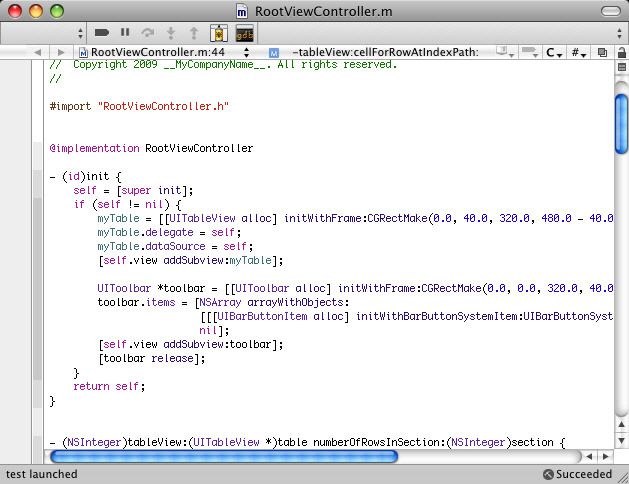629x484 pixels.
Task: Open the debugger window spray-can icon
Action: click(x=219, y=33)
